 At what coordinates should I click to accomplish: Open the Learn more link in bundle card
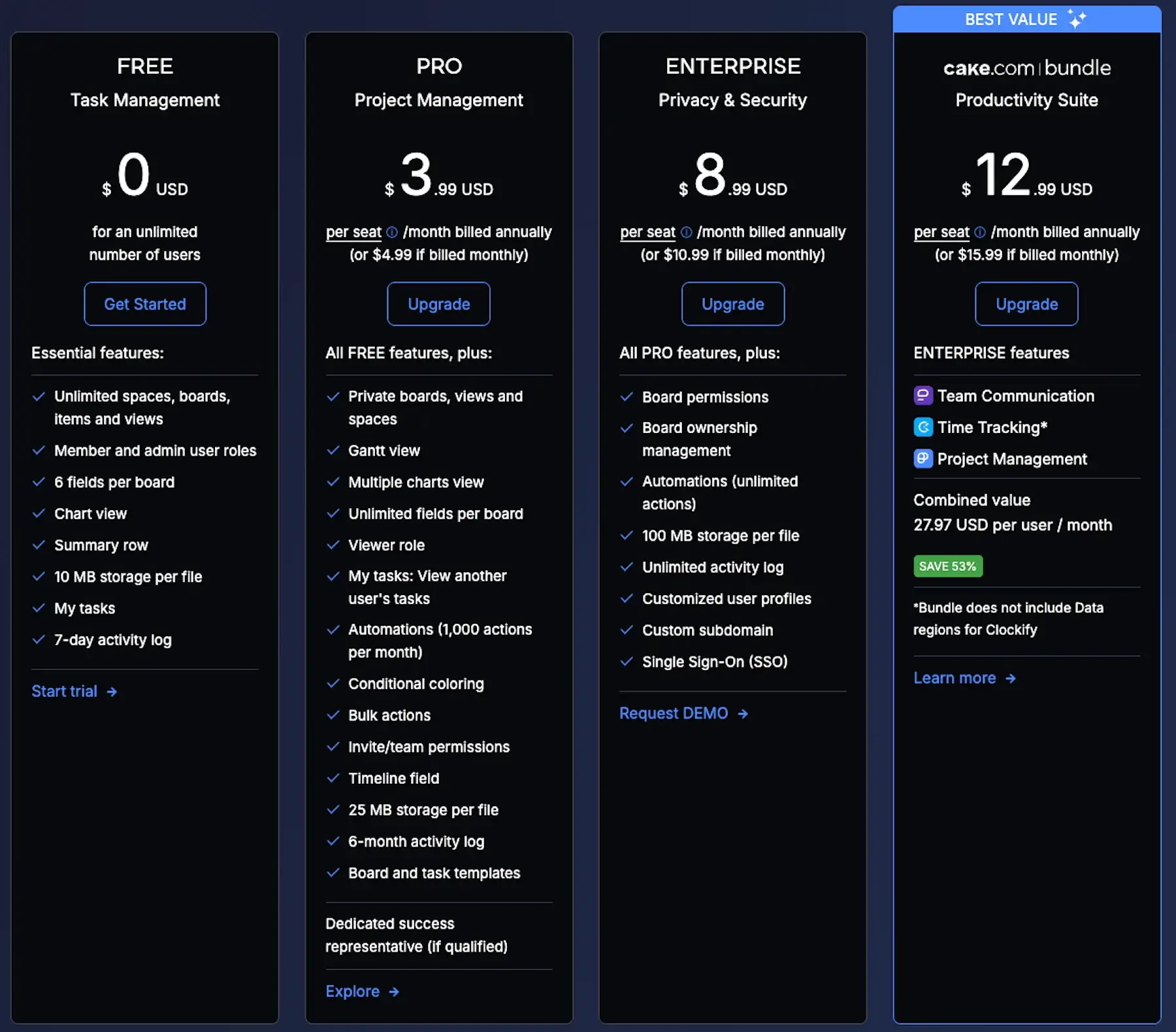pos(965,678)
